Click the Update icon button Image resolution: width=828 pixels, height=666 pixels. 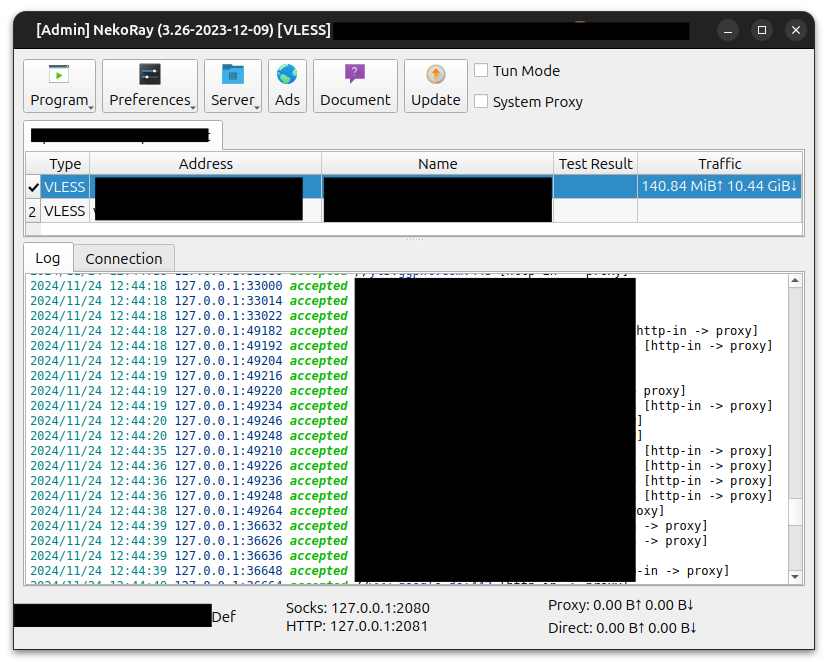click(436, 75)
